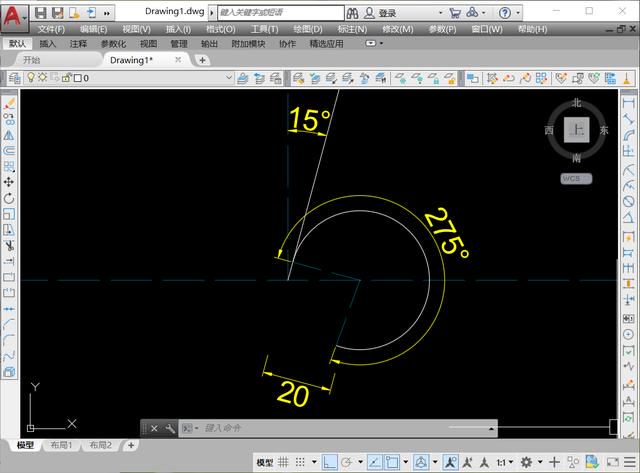Open the status bar customization hamburger menu
This screenshot has width=640, height=473.
click(630, 462)
